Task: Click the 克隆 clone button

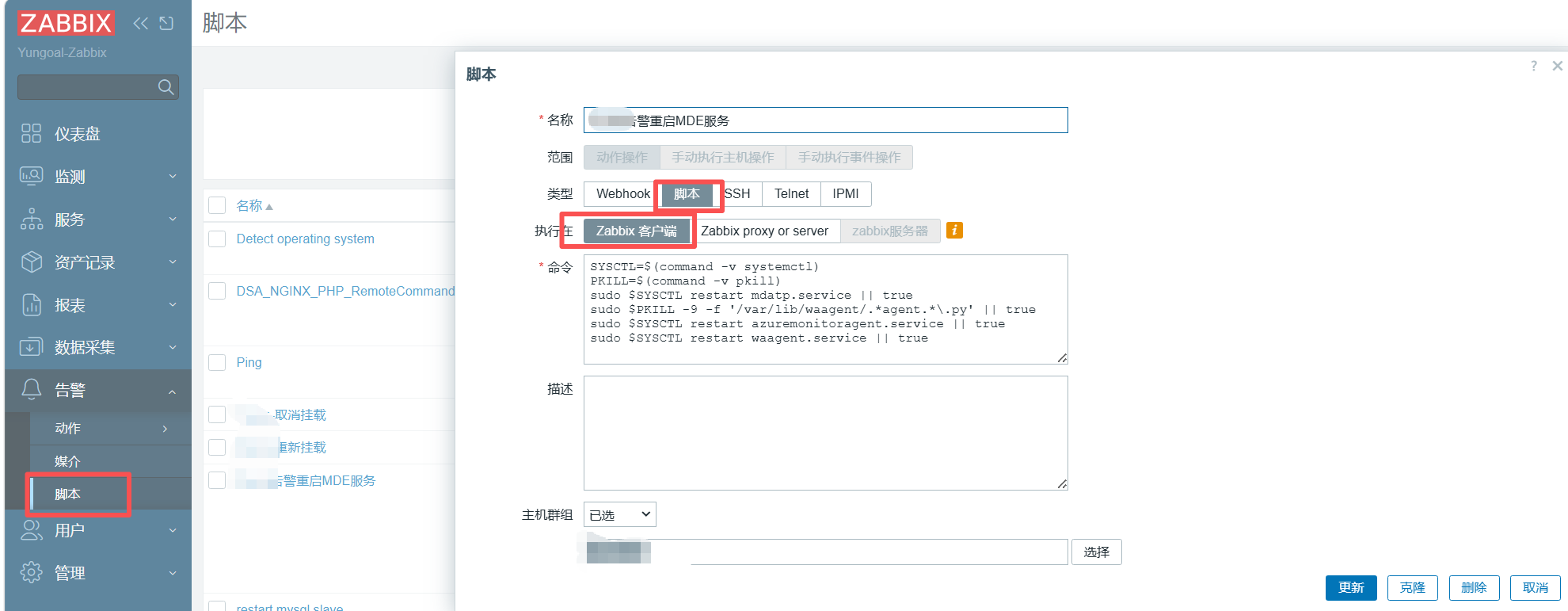Action: coord(1413,587)
